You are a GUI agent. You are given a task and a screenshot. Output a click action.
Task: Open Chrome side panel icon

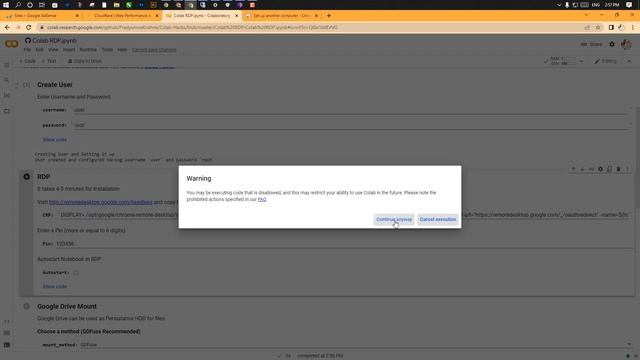611,27
